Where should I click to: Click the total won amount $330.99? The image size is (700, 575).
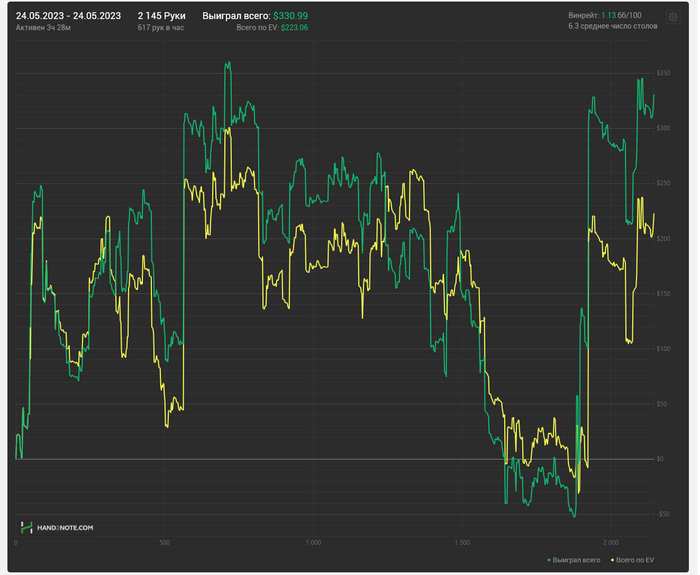[290, 16]
